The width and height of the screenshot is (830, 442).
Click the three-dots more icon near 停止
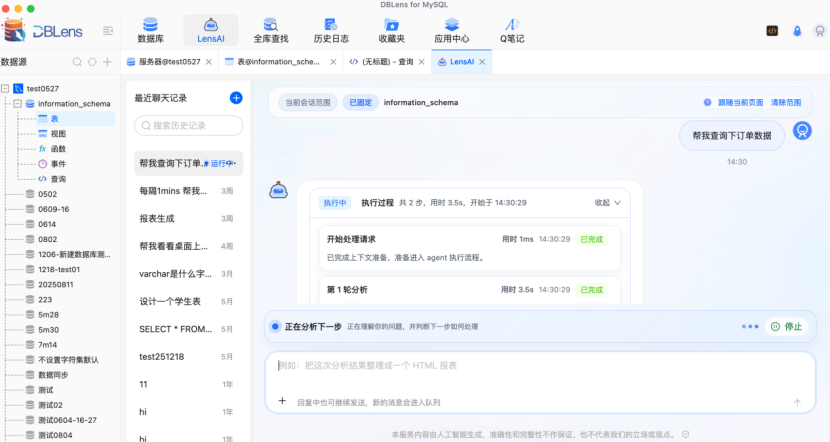point(750,327)
